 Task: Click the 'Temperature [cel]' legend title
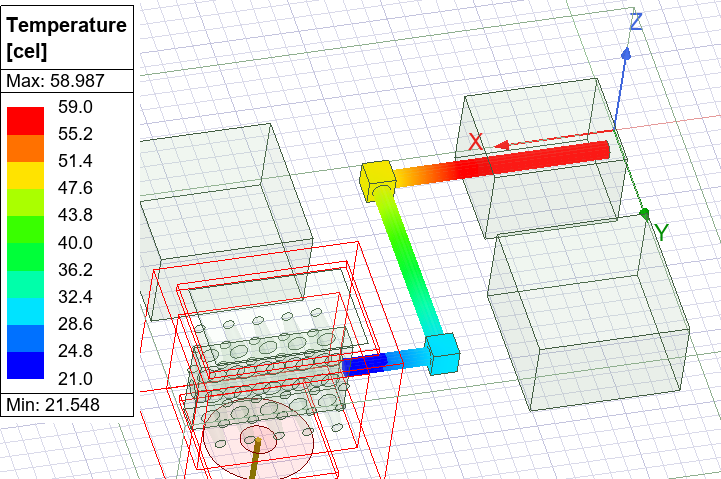[66, 37]
